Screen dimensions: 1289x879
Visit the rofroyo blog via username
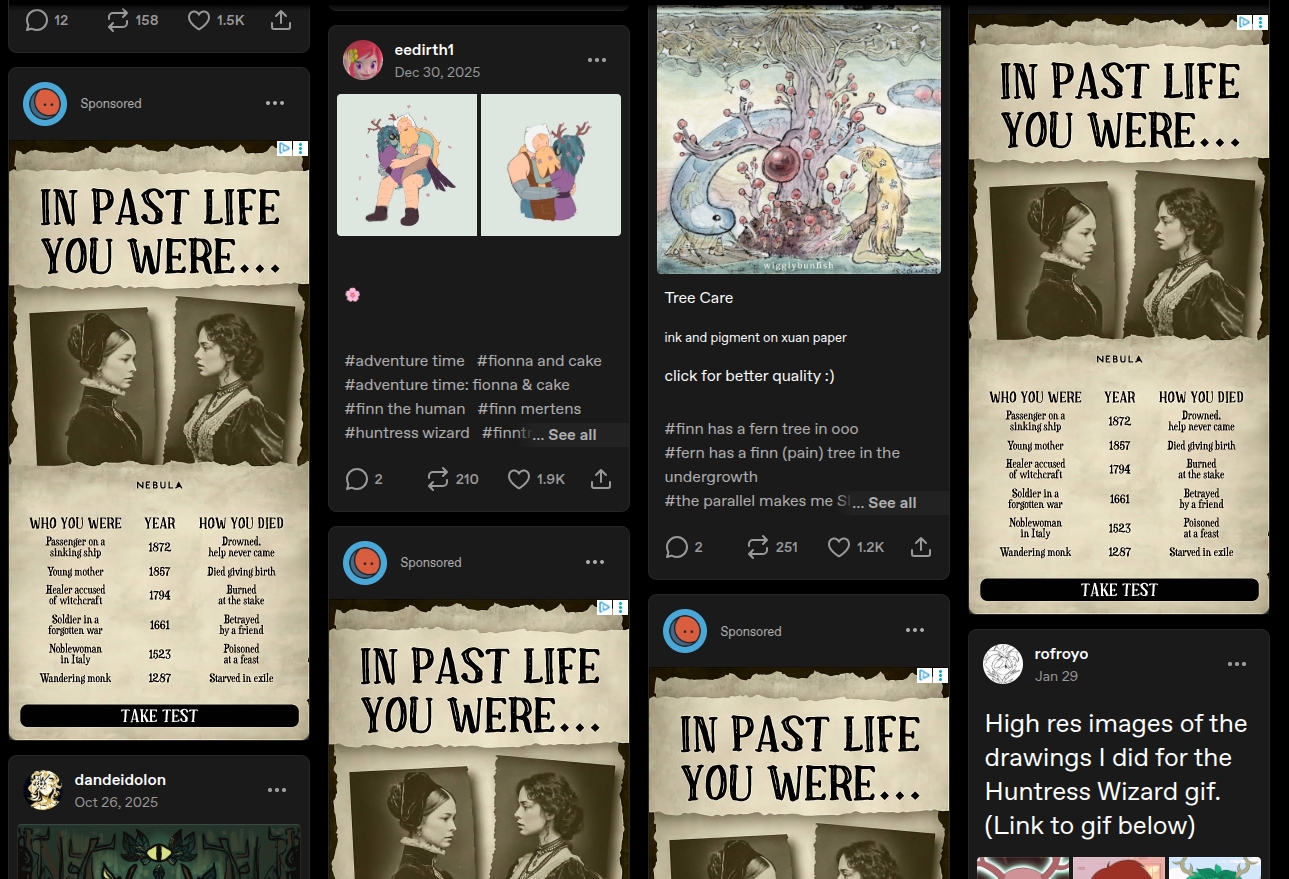pos(1061,654)
